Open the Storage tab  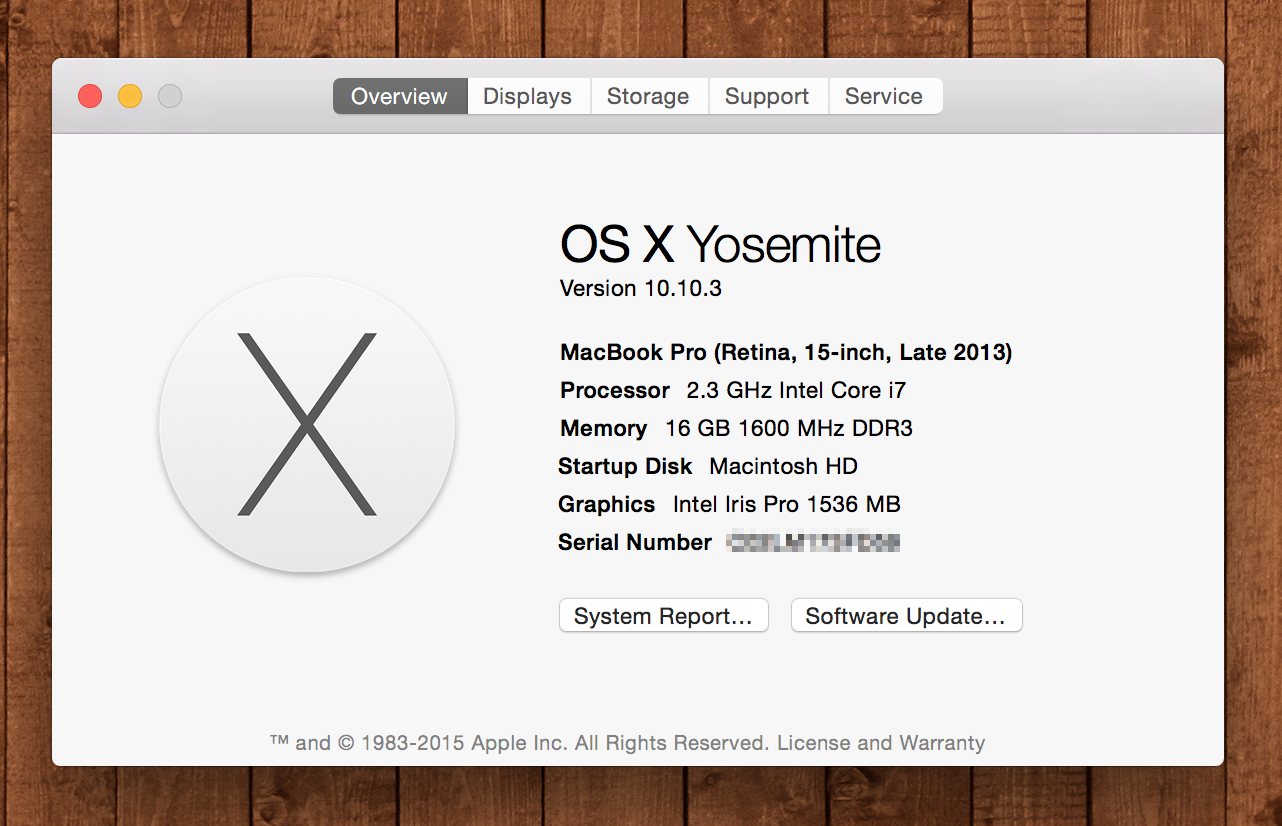648,96
